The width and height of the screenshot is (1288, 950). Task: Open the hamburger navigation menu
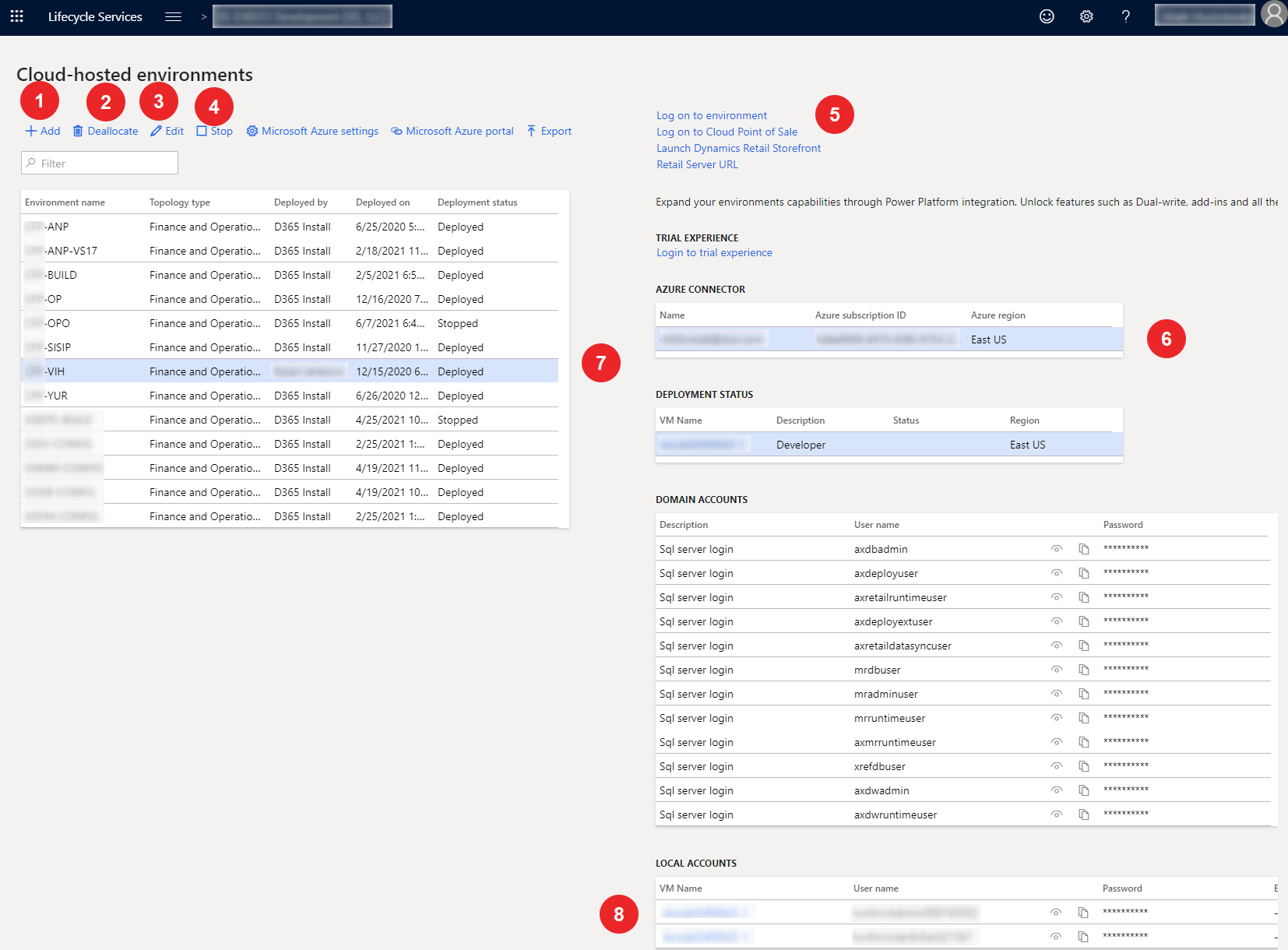tap(173, 16)
